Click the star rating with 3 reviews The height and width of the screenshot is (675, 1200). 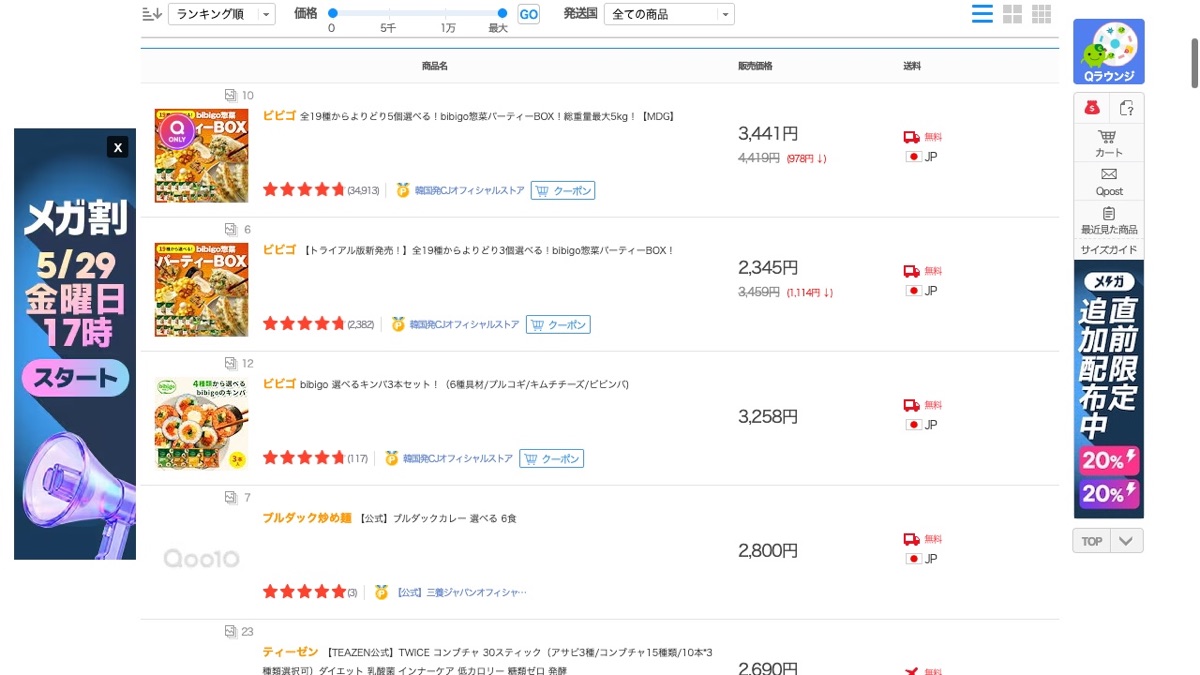303,592
